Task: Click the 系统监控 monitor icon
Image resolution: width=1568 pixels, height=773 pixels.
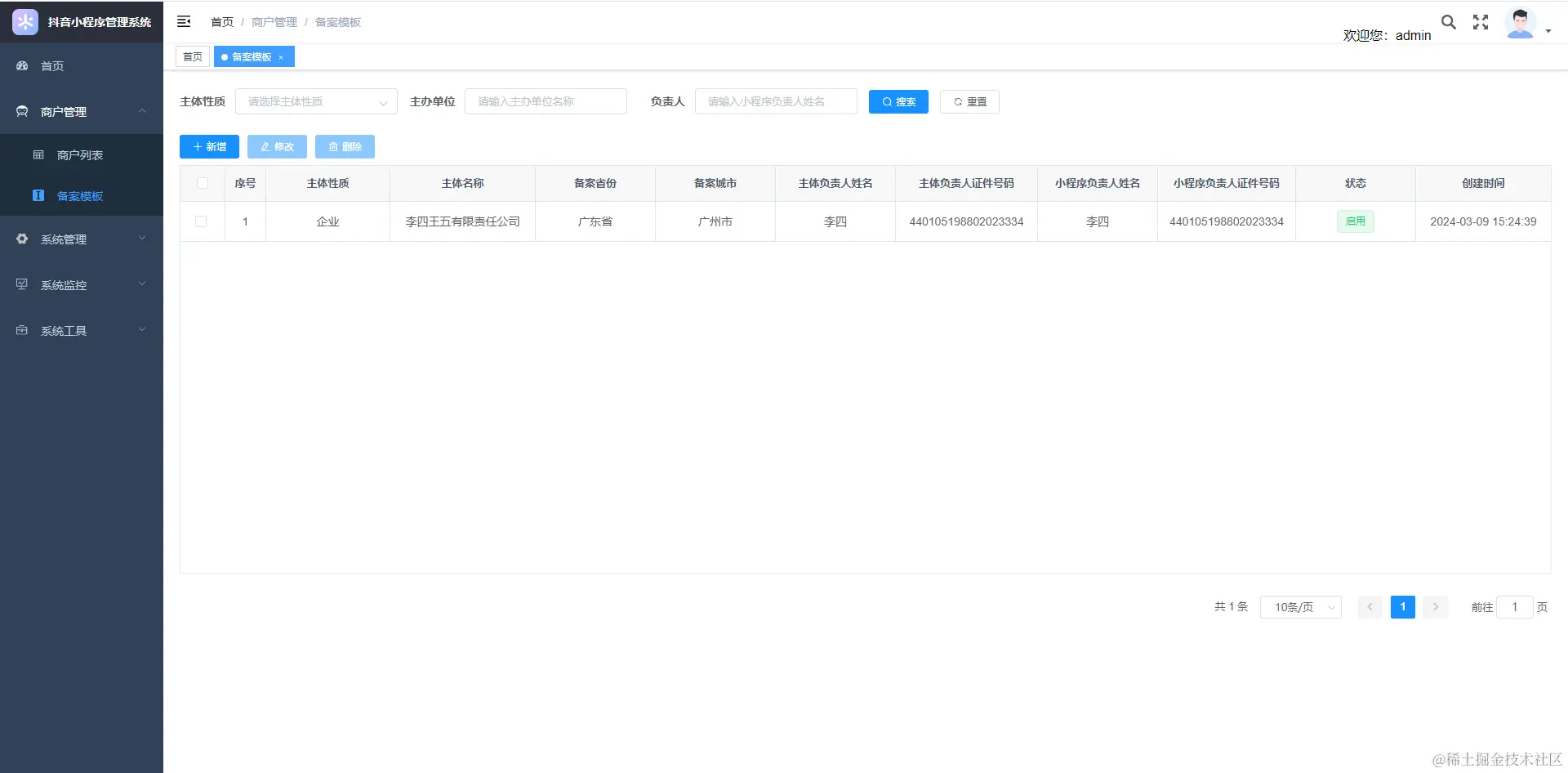Action: [x=22, y=284]
